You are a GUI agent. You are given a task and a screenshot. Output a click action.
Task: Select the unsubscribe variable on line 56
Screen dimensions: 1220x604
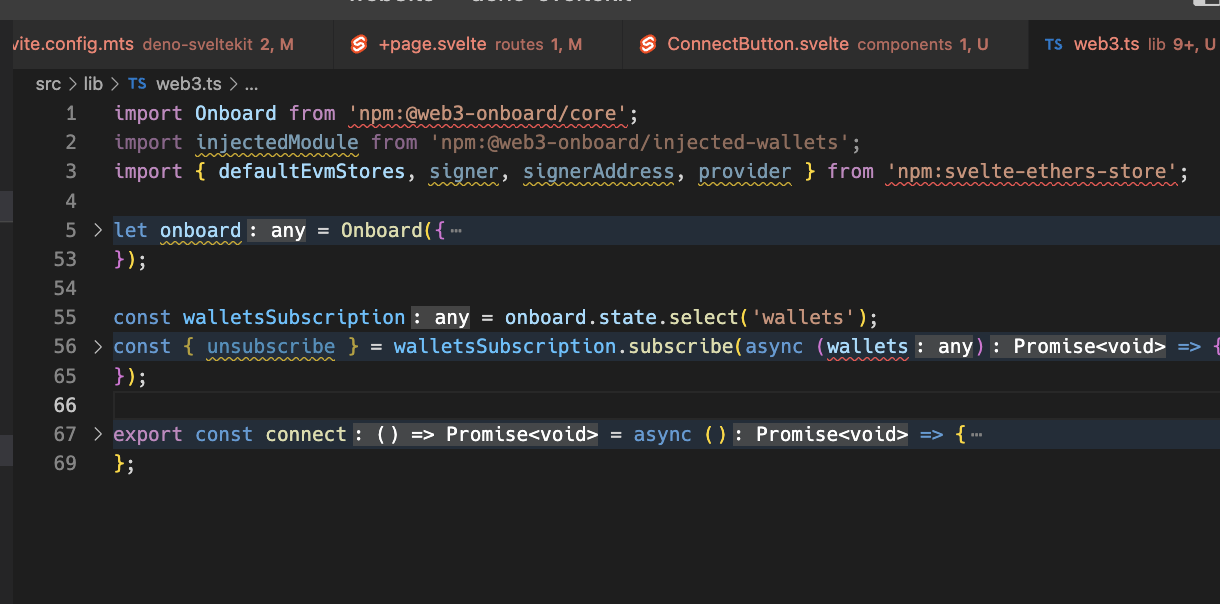(x=270, y=346)
